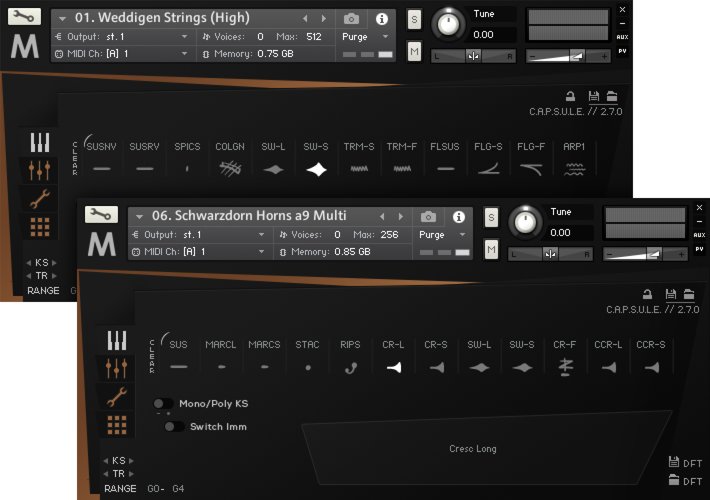710x500 pixels.
Task: Enable the Switch Imm toggle
Action: click(x=173, y=426)
